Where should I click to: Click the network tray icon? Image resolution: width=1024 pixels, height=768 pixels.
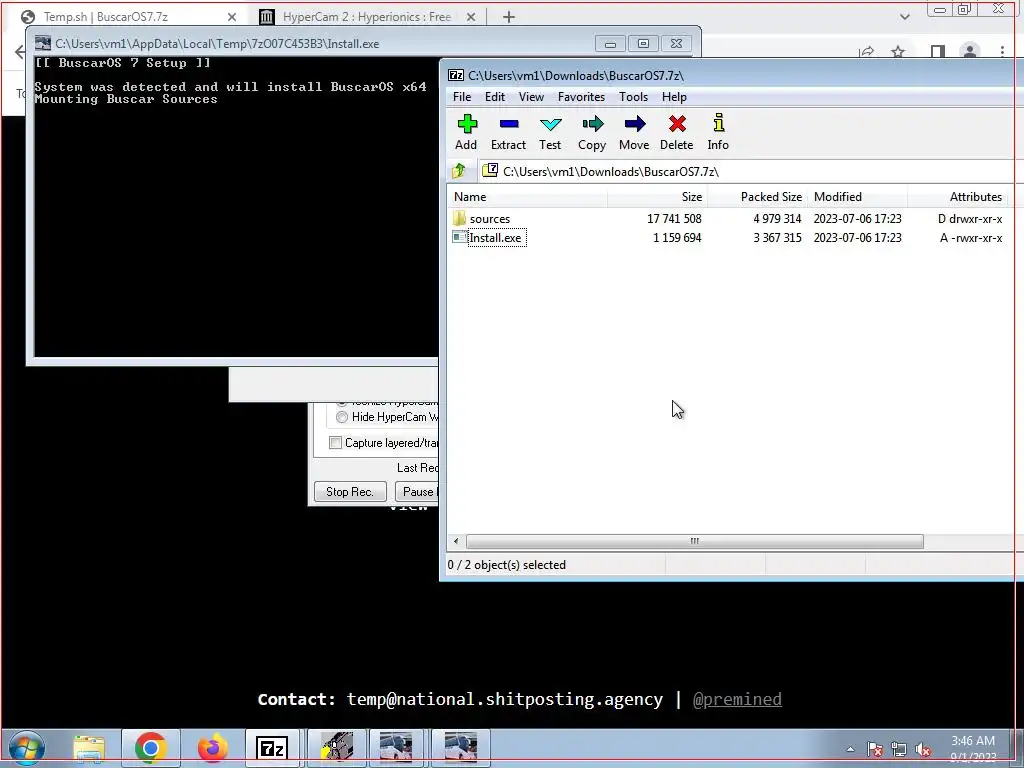tap(899, 749)
